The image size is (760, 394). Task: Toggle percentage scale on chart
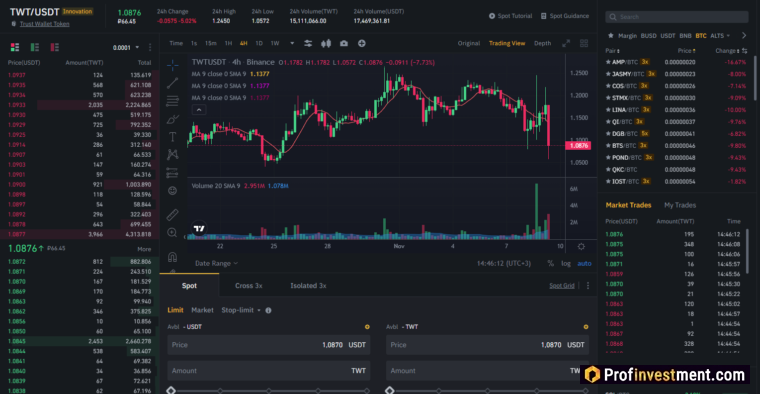551,263
